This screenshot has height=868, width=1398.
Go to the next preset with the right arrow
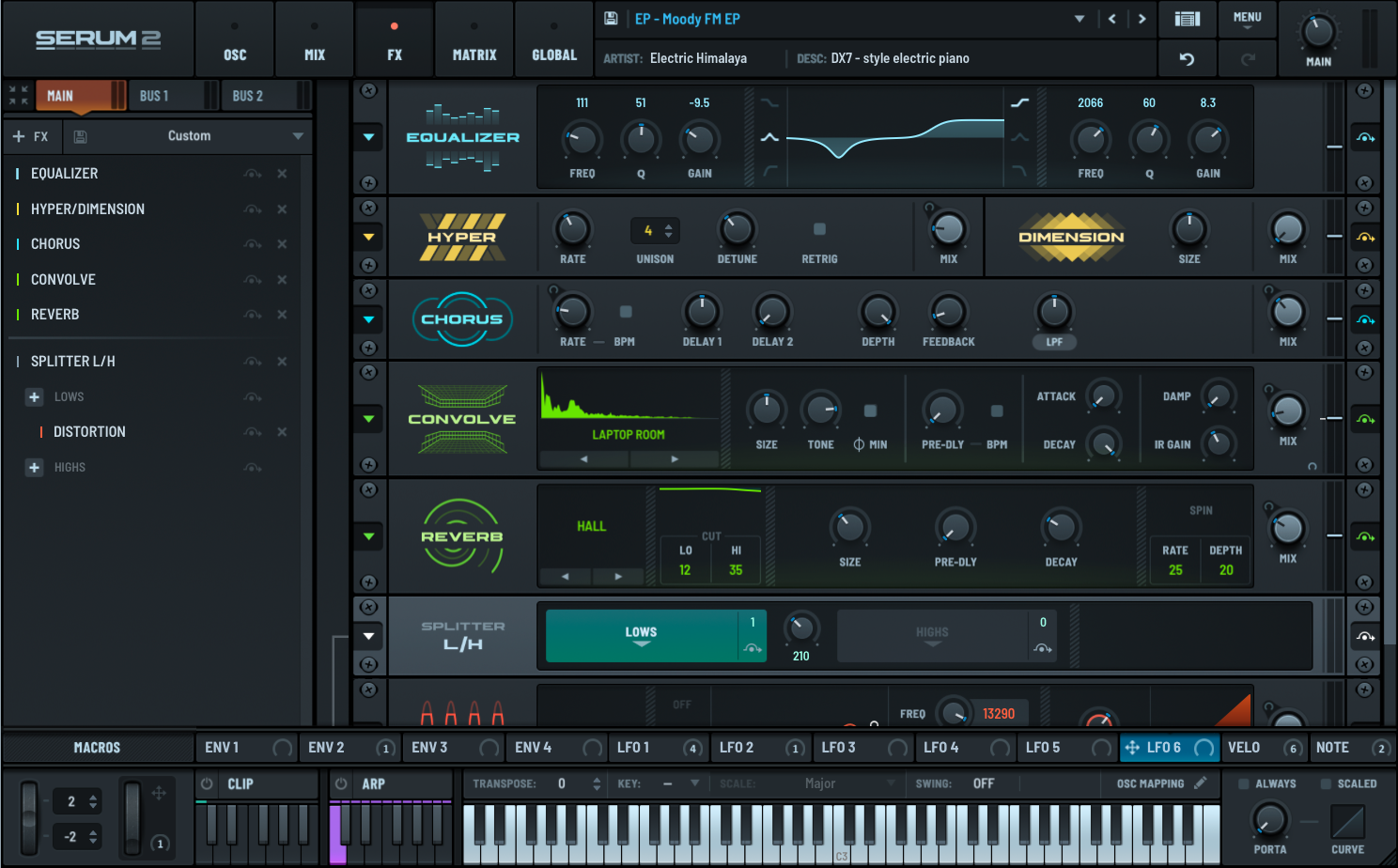click(x=1142, y=19)
